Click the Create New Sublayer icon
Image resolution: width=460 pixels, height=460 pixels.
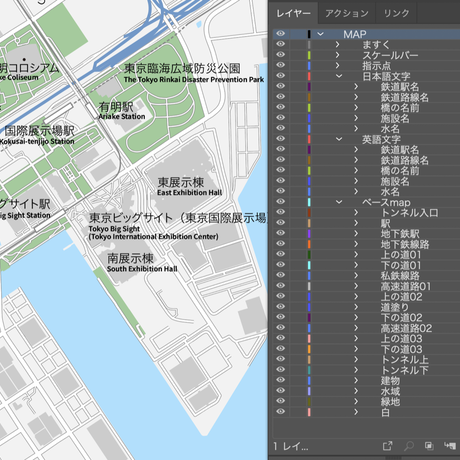pyautogui.click(x=450, y=446)
